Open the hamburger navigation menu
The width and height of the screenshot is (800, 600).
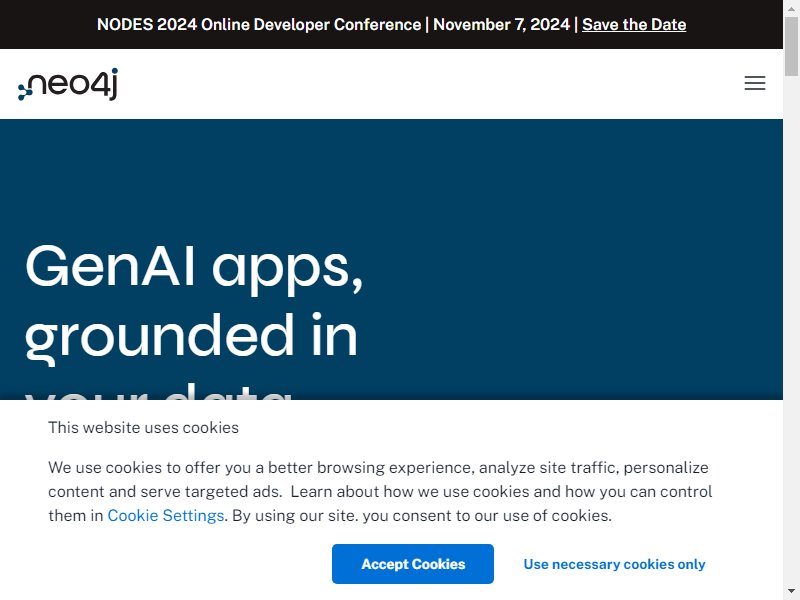[755, 83]
